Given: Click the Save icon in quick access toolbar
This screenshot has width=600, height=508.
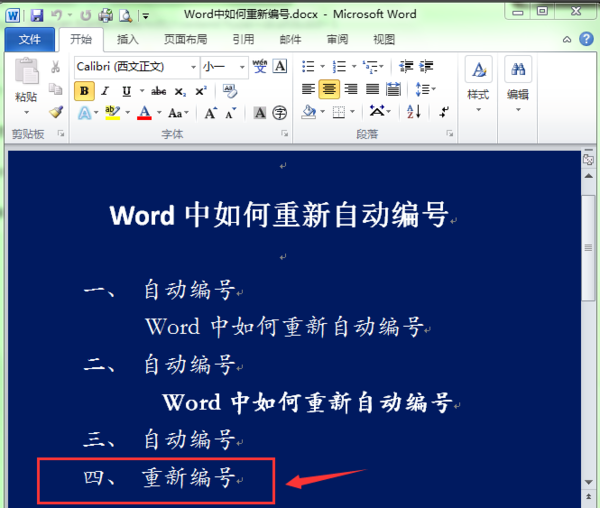Looking at the screenshot, I should (37, 15).
